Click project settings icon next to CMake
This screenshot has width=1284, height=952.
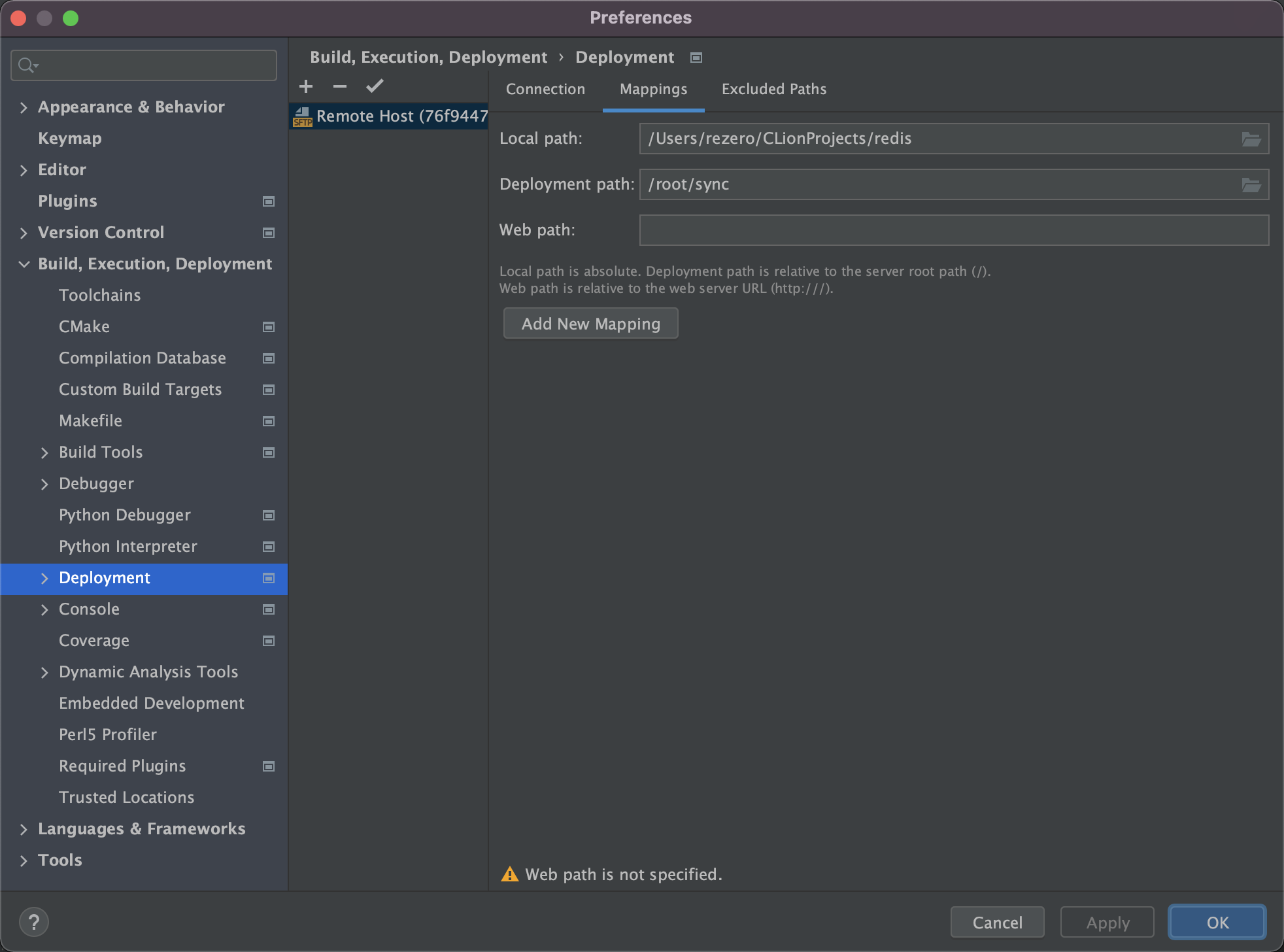[x=268, y=327]
